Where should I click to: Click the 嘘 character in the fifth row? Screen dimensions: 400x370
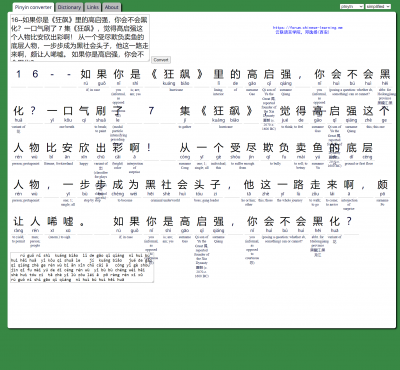pyautogui.click(x=68, y=221)
